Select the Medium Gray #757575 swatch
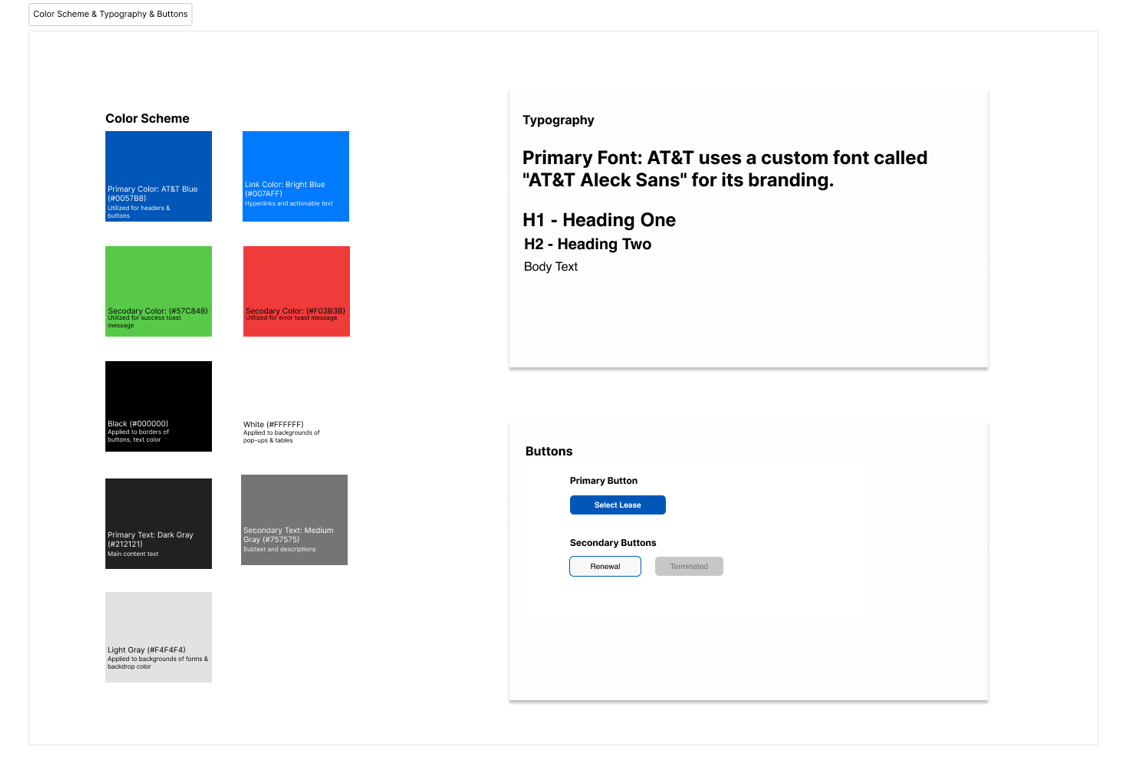The width and height of the screenshot is (1127, 776). (x=294, y=519)
